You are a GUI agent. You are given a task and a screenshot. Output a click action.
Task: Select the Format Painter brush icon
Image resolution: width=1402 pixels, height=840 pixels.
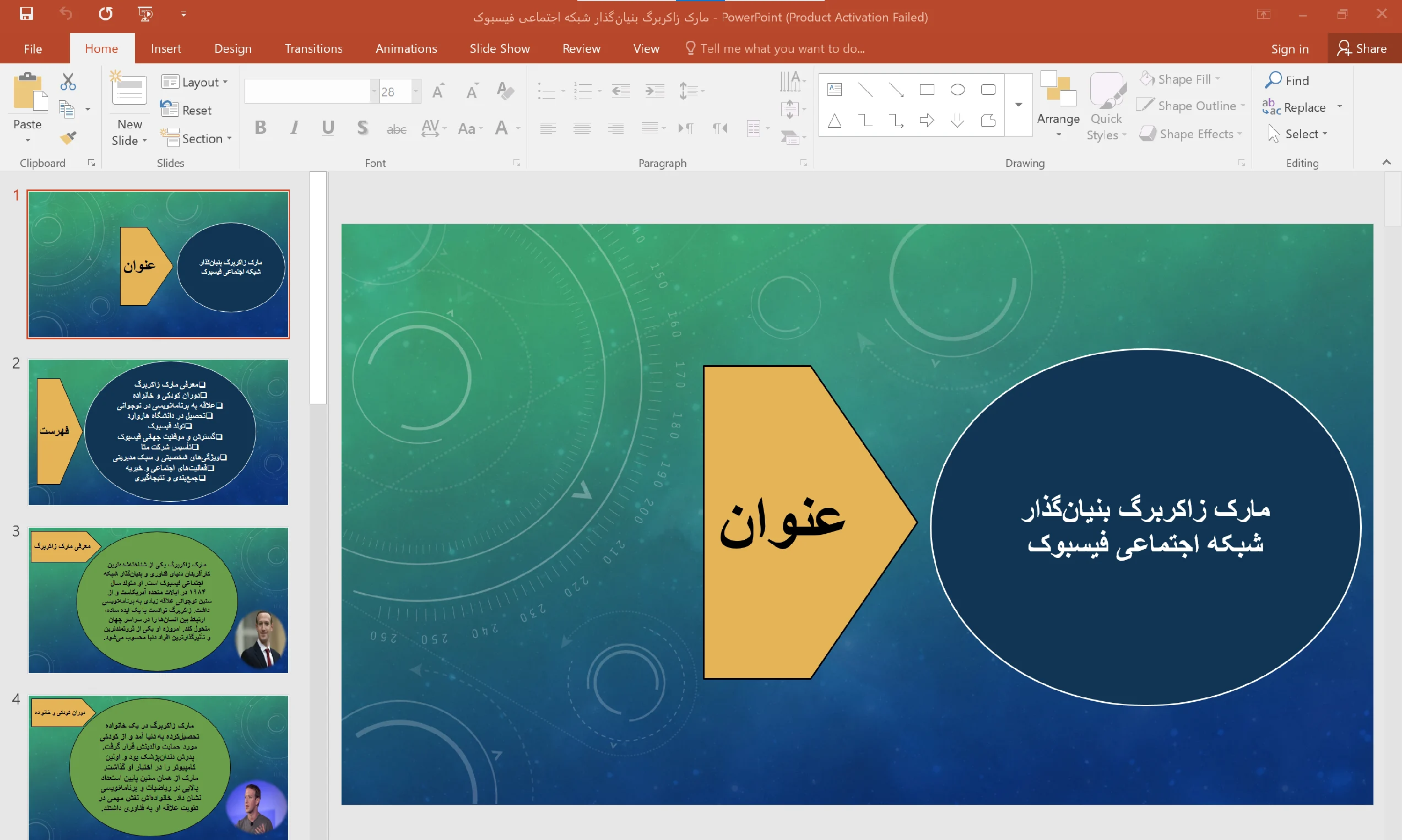tap(68, 138)
